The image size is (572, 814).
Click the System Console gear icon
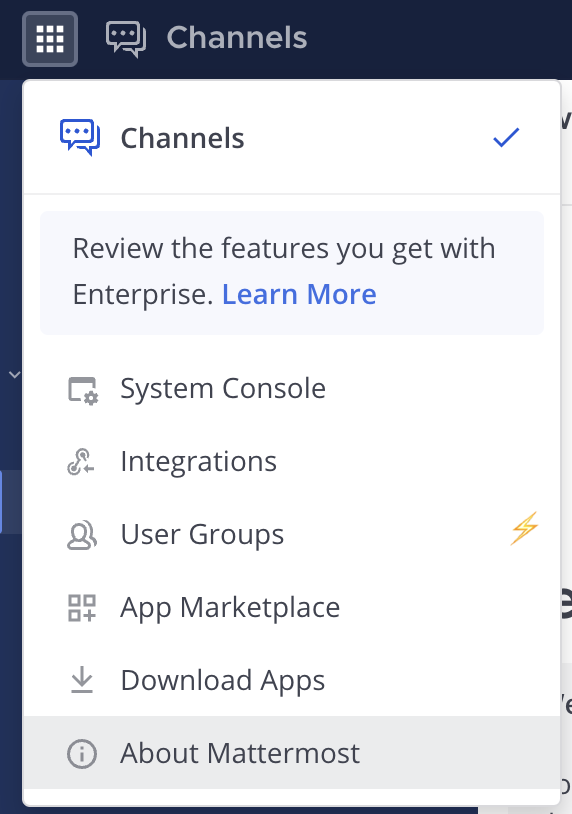click(x=83, y=390)
